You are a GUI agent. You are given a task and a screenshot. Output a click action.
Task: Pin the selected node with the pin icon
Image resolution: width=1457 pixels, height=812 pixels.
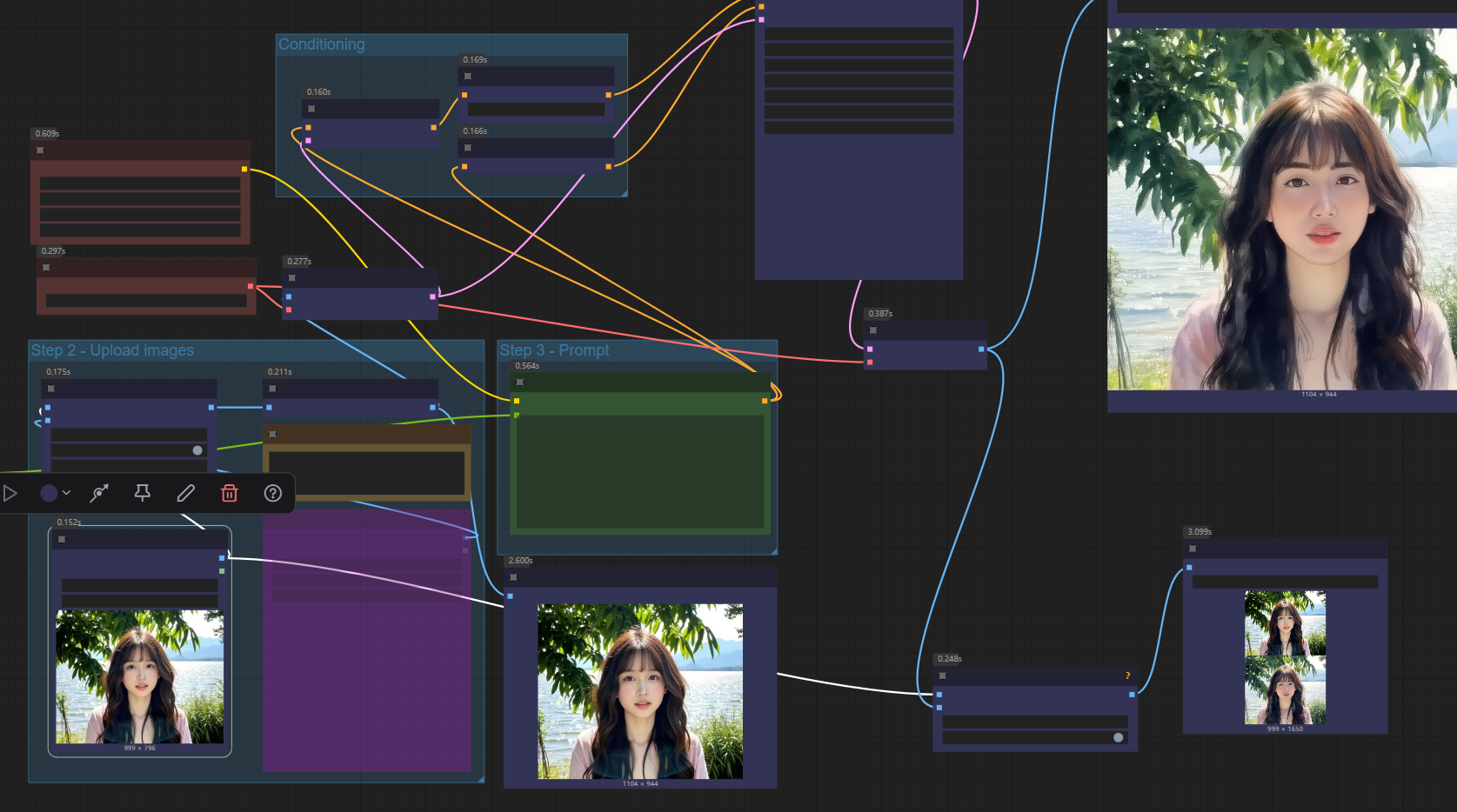pos(143,494)
